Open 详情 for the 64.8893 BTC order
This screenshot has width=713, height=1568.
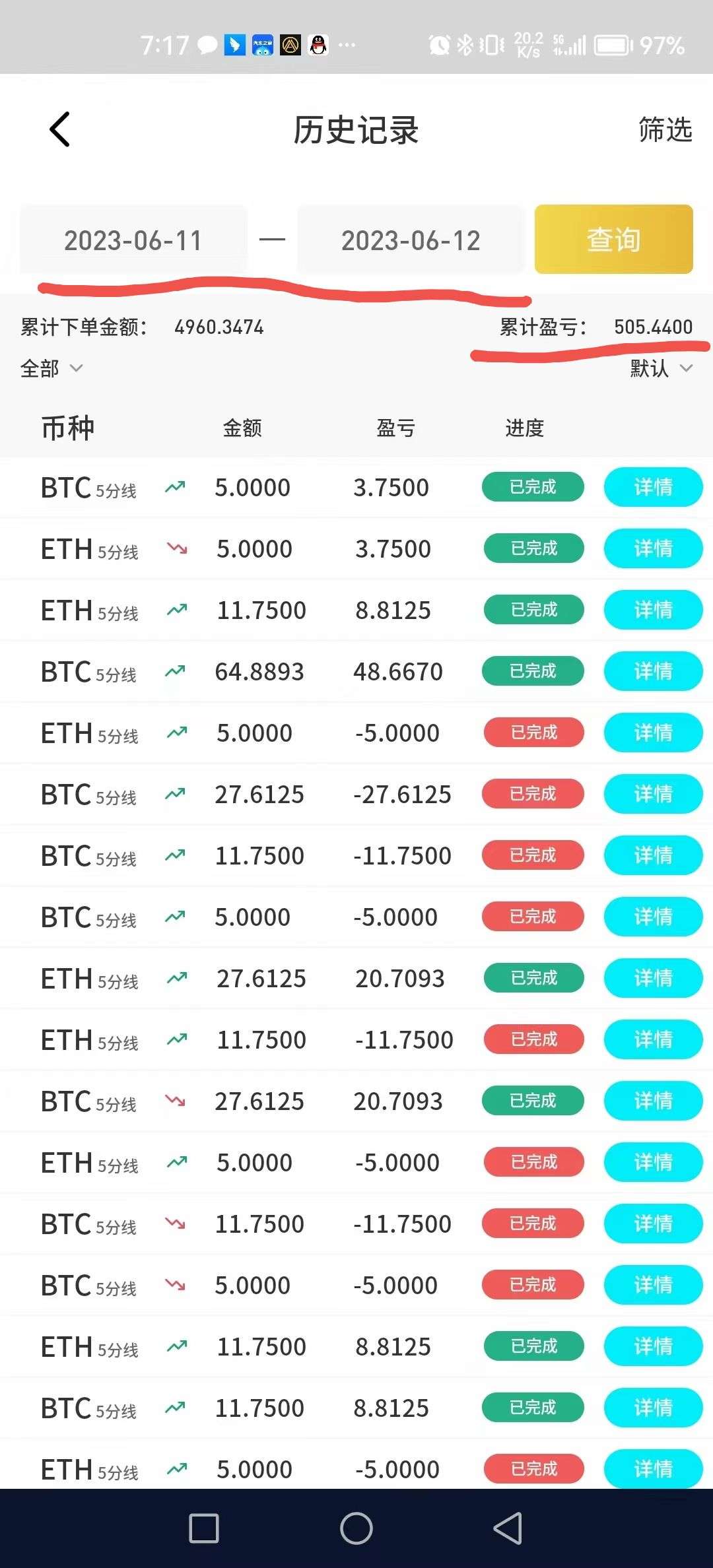pyautogui.click(x=653, y=671)
